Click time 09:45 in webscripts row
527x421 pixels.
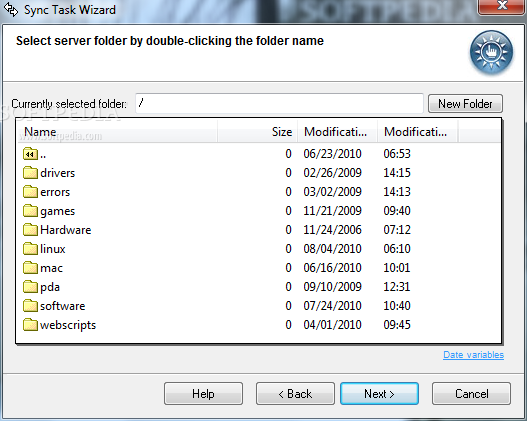pyautogui.click(x=397, y=325)
